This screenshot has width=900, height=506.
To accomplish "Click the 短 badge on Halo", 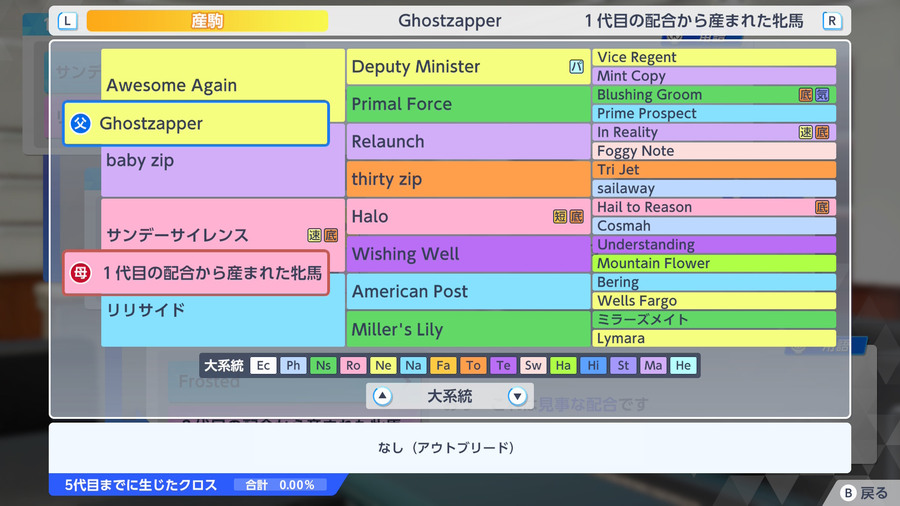I will (560, 216).
